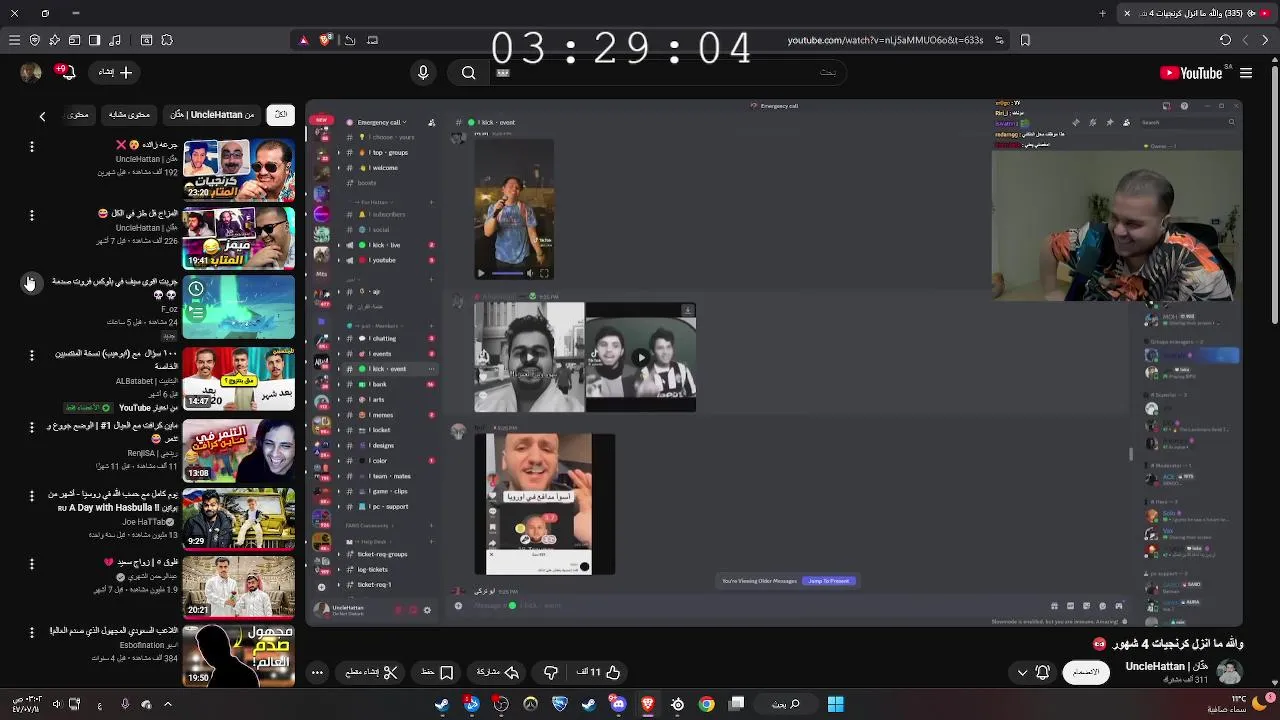Open the more actions three-dot menu
This screenshot has height=720, width=1280.
click(318, 672)
